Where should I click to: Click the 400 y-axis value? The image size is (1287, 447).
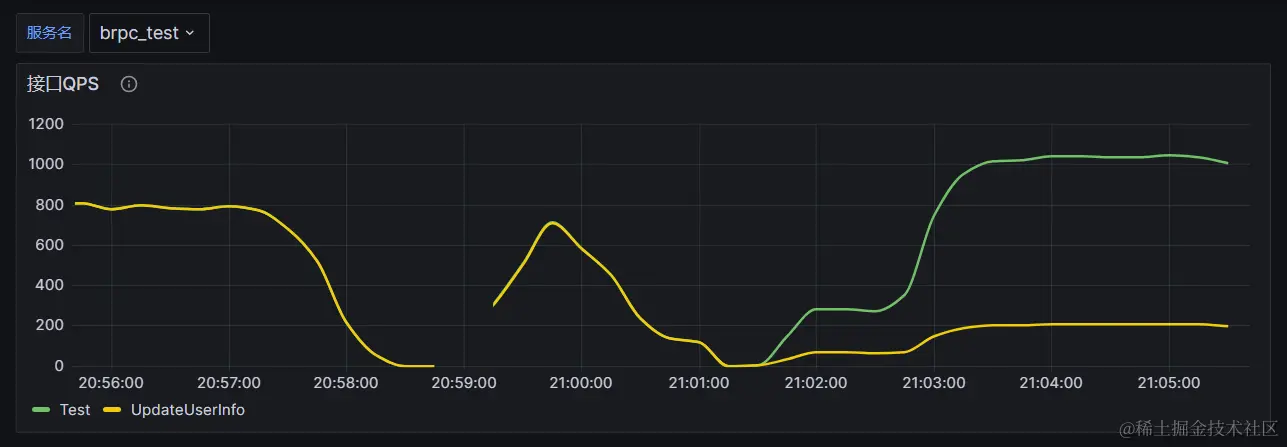(50, 285)
